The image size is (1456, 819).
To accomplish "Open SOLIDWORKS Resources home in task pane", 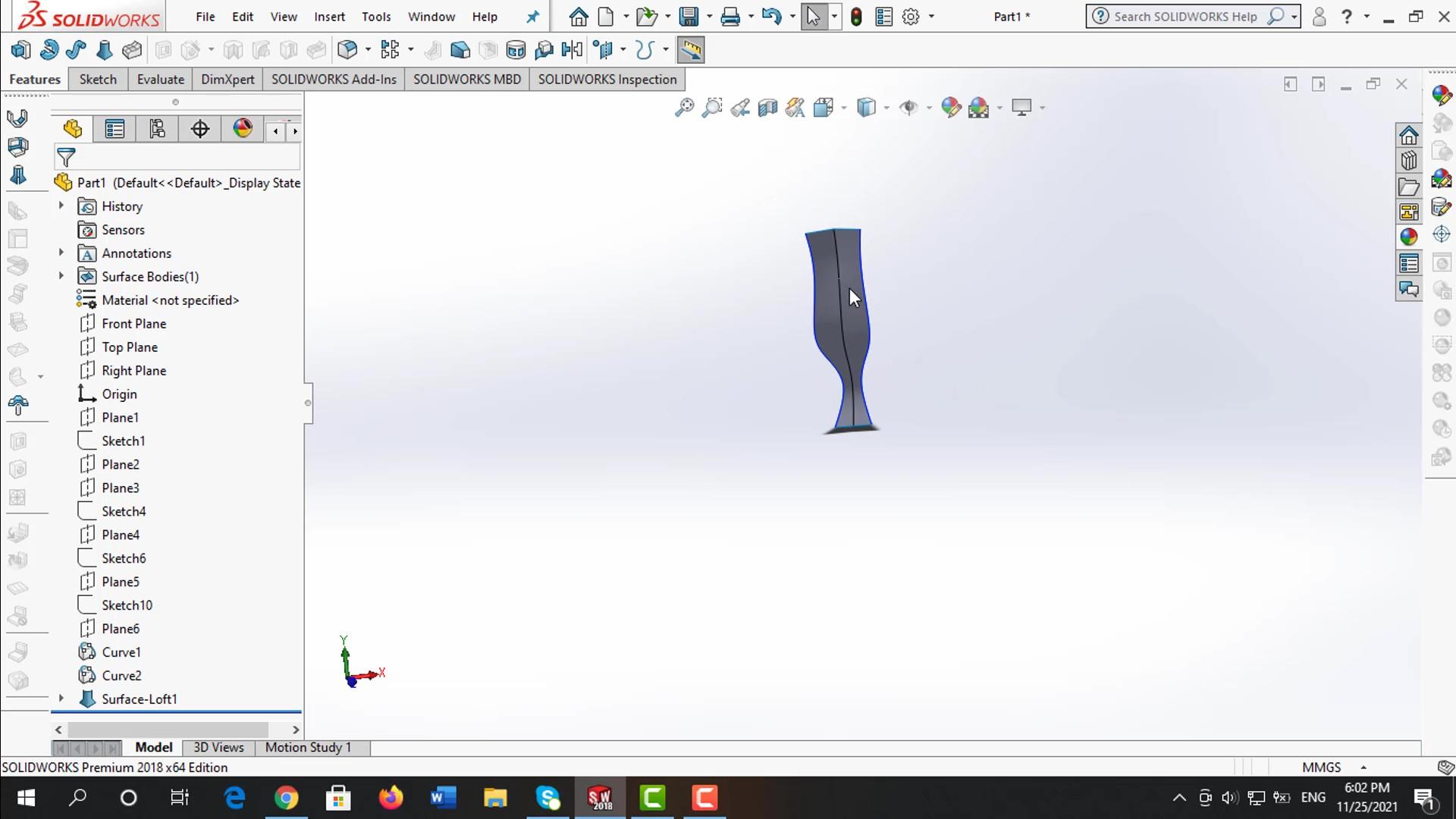I will coord(1409,135).
